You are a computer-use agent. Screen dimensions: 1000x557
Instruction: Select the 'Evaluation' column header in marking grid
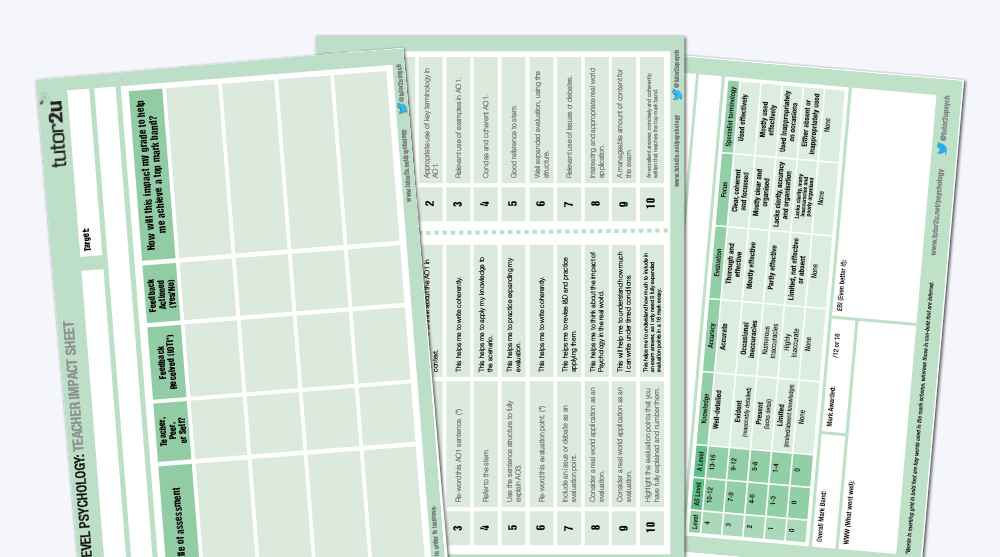[x=719, y=262]
